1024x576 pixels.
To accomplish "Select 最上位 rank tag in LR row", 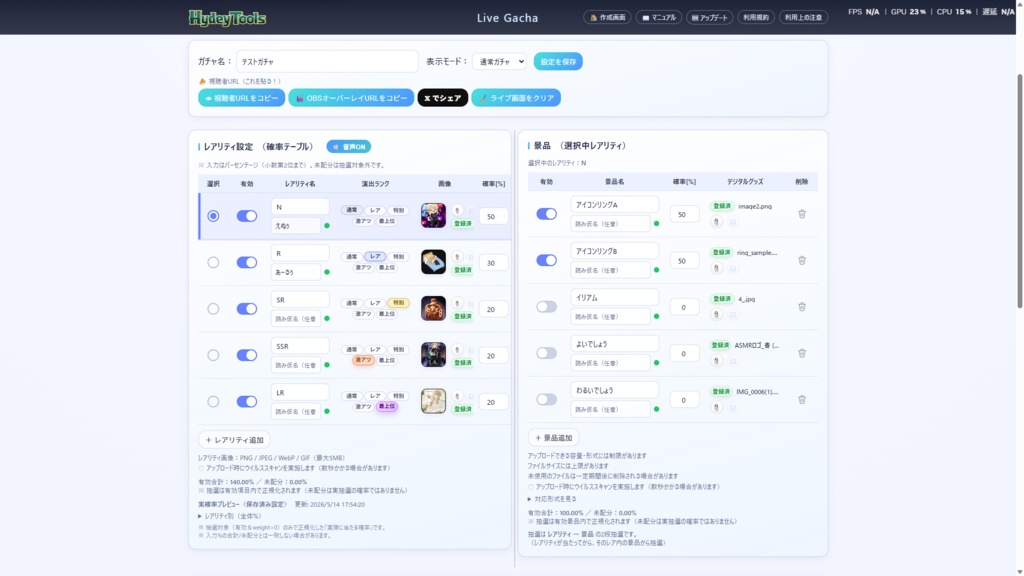I will (x=387, y=406).
